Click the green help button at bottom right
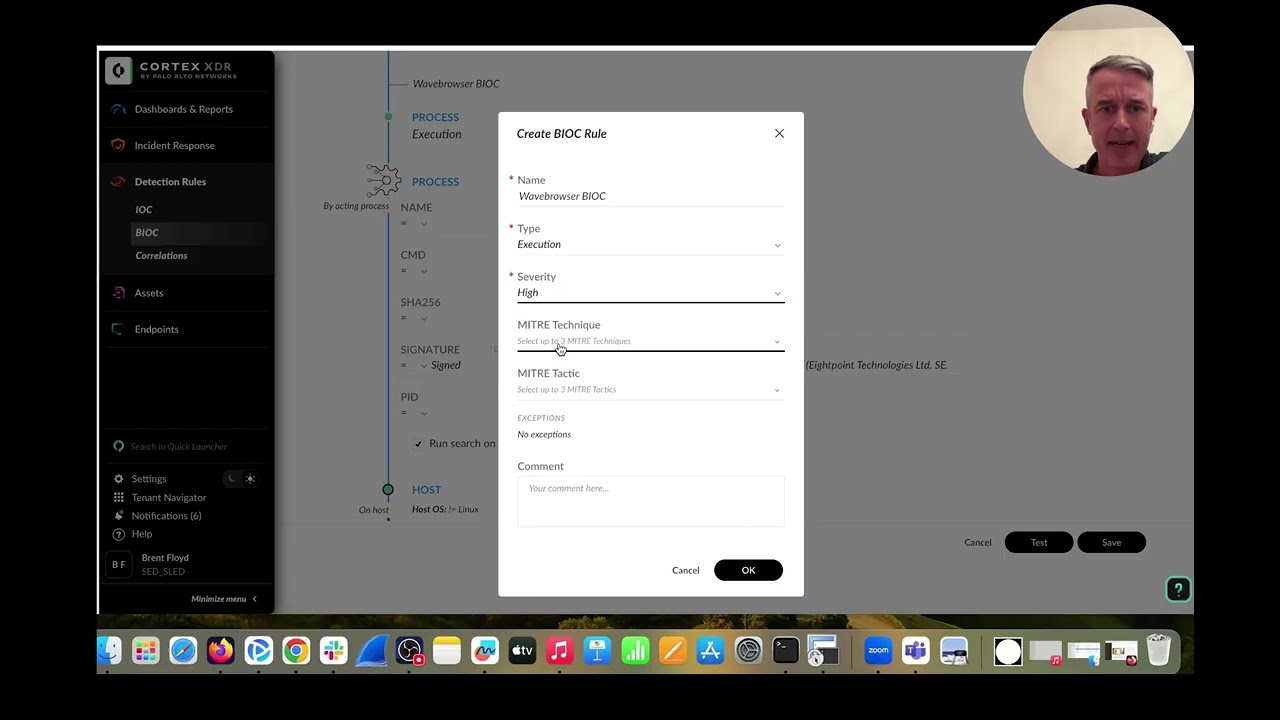 tap(1178, 590)
